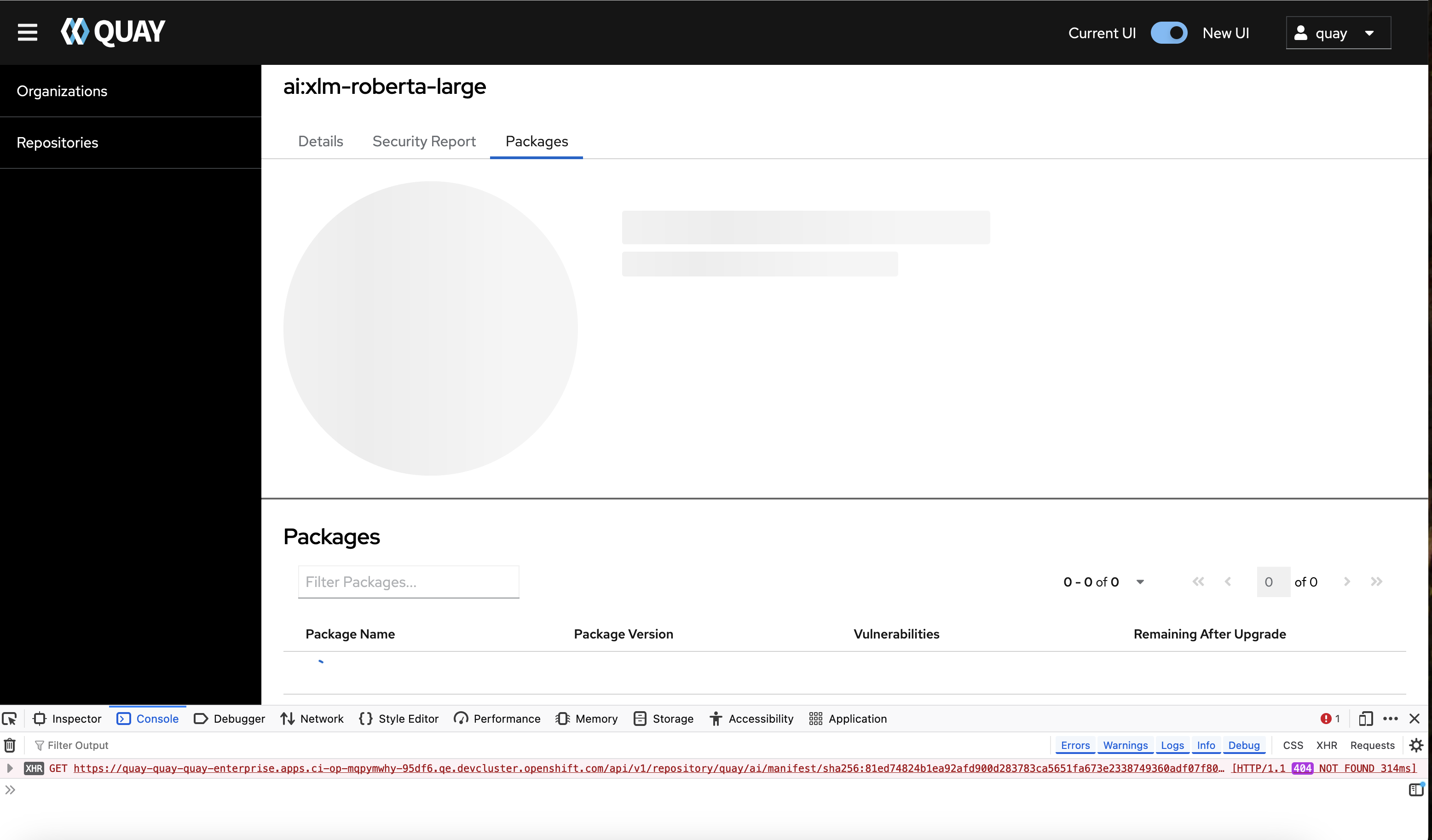Toggle split console sidebar icon
Image resolution: width=1432 pixels, height=840 pixels.
click(x=1416, y=789)
